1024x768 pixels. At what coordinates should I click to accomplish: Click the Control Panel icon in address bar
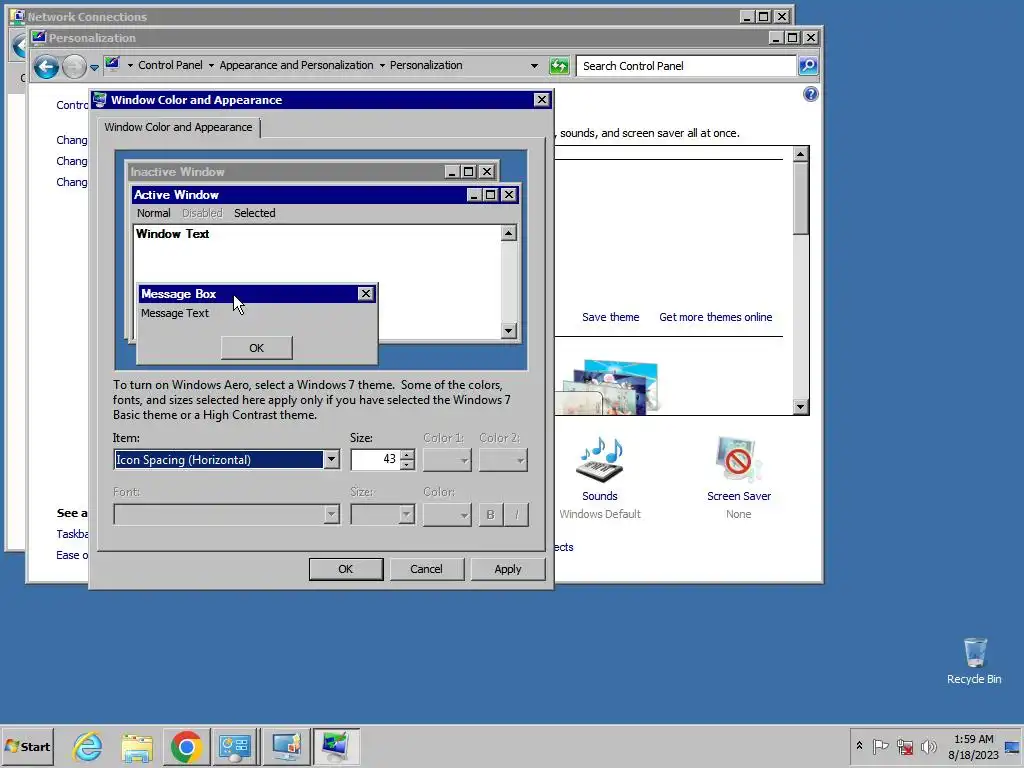[112, 65]
